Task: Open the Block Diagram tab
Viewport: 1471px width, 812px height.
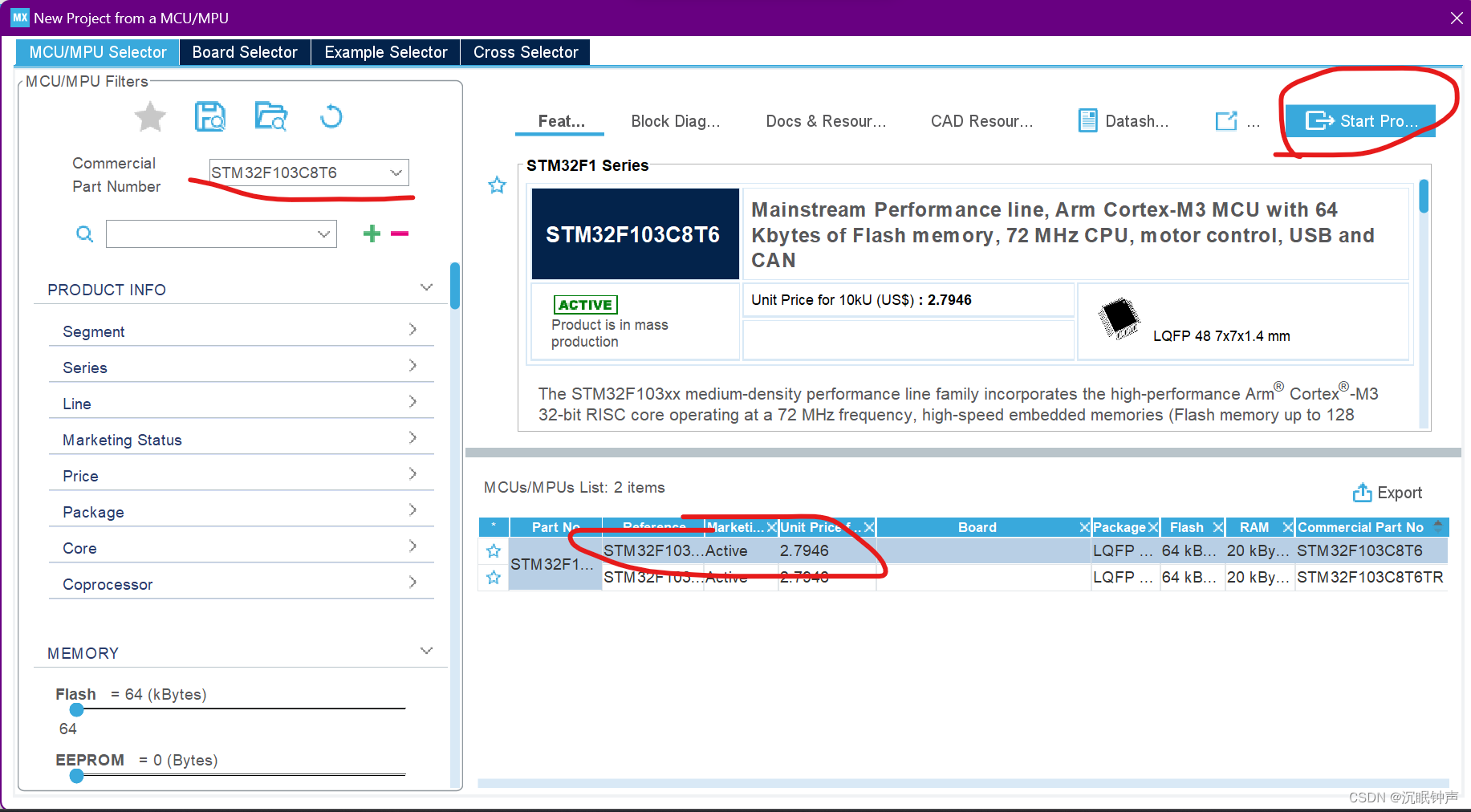Action: pos(676,121)
